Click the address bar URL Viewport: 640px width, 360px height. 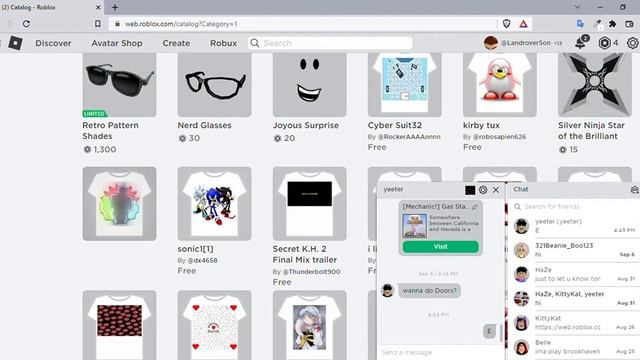[x=181, y=24]
